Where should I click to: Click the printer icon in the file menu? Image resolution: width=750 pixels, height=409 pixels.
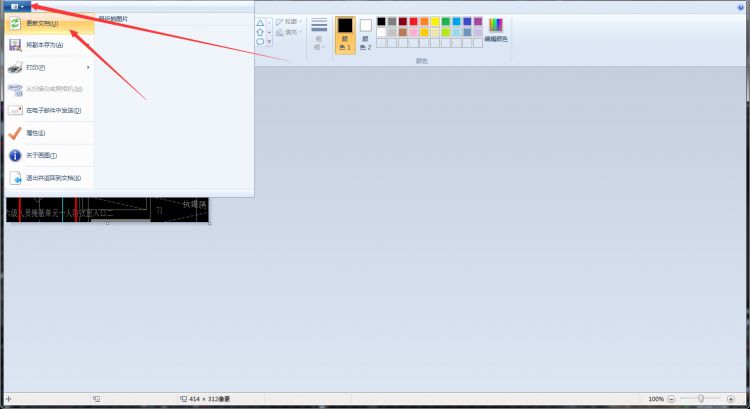15,67
